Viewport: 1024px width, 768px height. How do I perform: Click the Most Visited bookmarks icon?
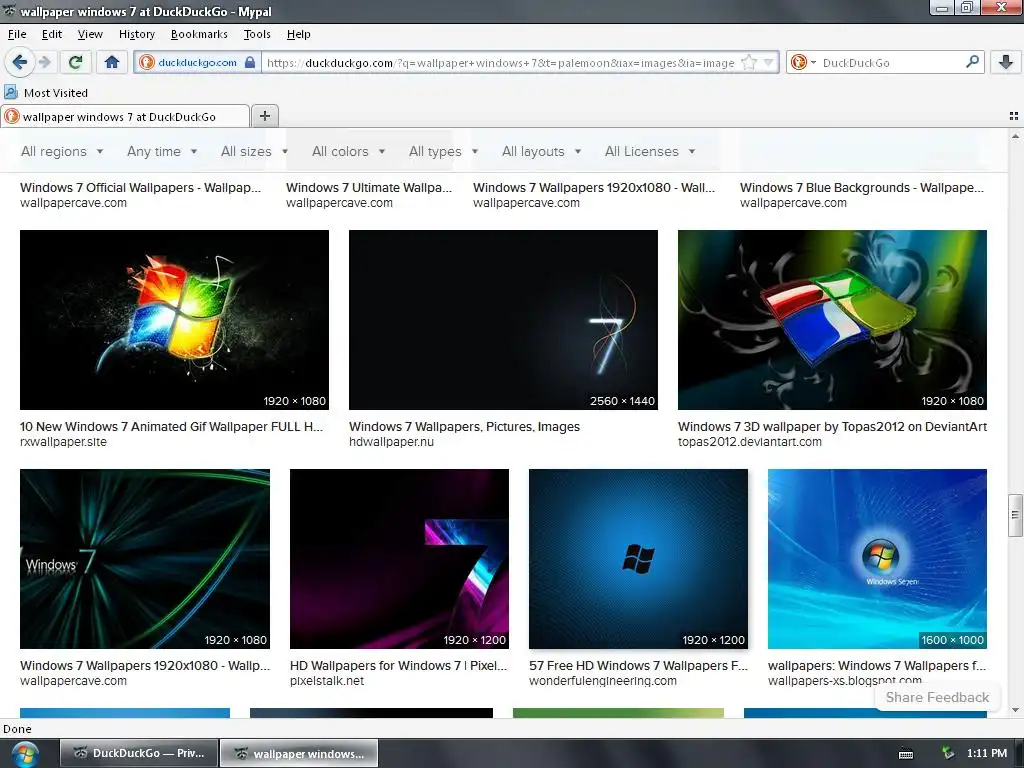coord(11,92)
